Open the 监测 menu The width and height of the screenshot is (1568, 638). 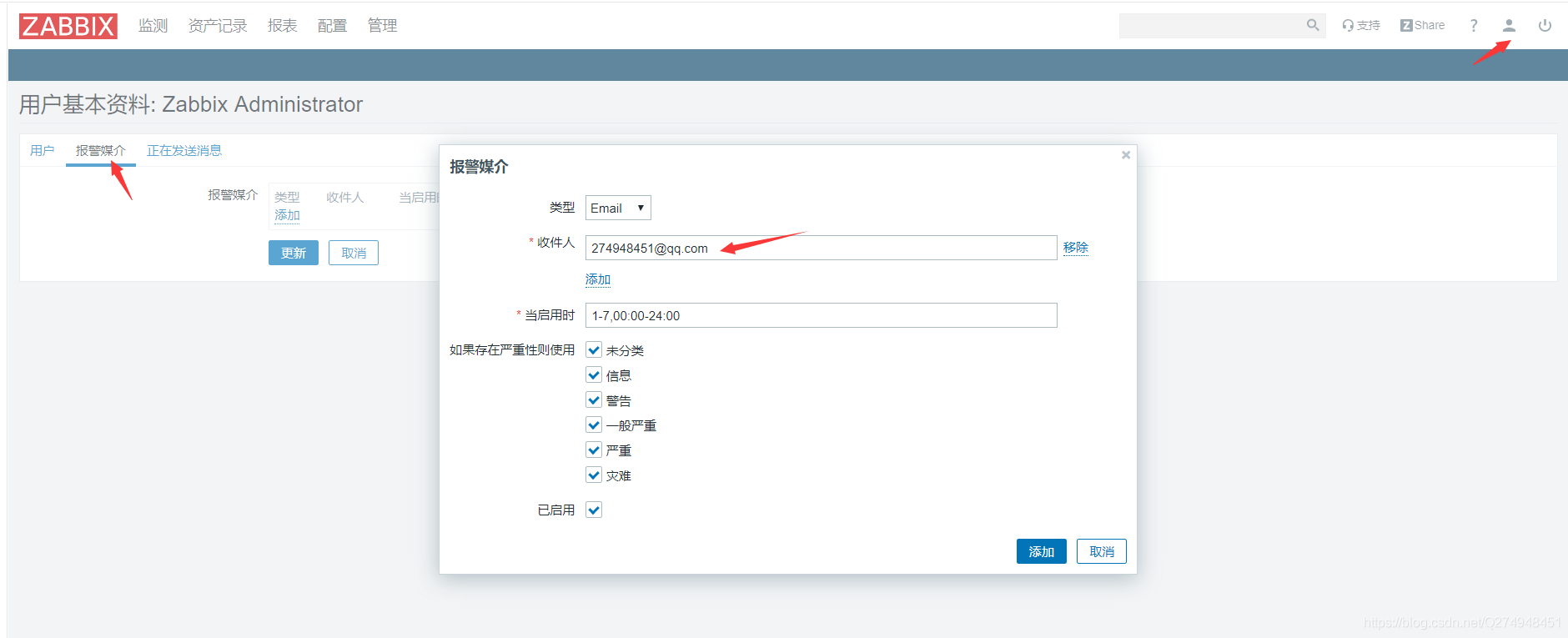pos(153,26)
